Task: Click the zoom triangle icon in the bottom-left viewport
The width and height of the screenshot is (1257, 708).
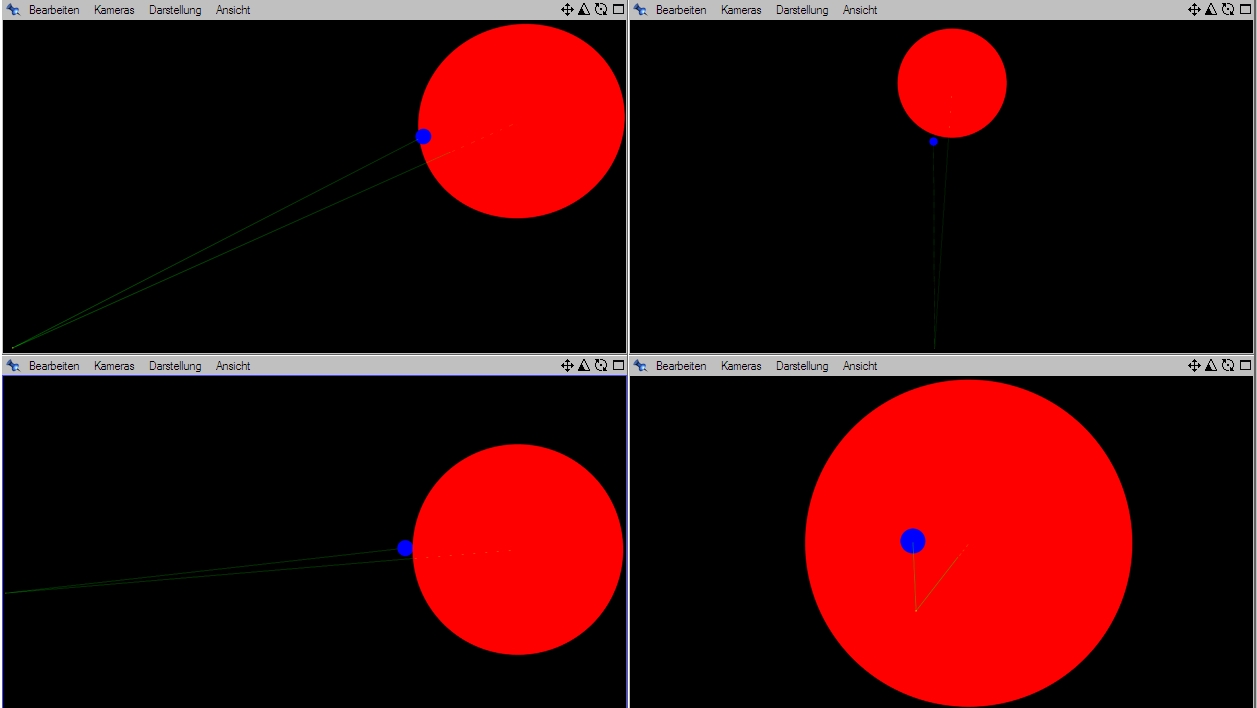Action: click(x=584, y=366)
